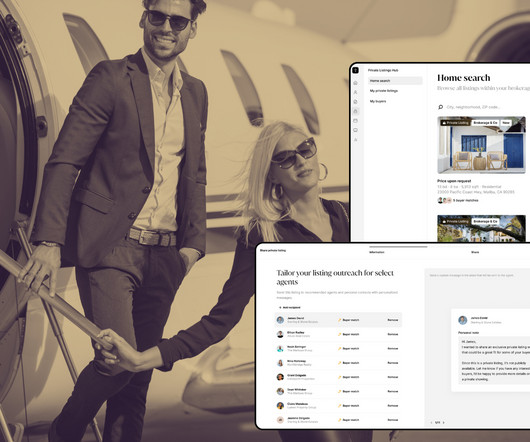530x442 pixels.
Task: Go to the previous message with the left arrow
Action: click(432, 422)
